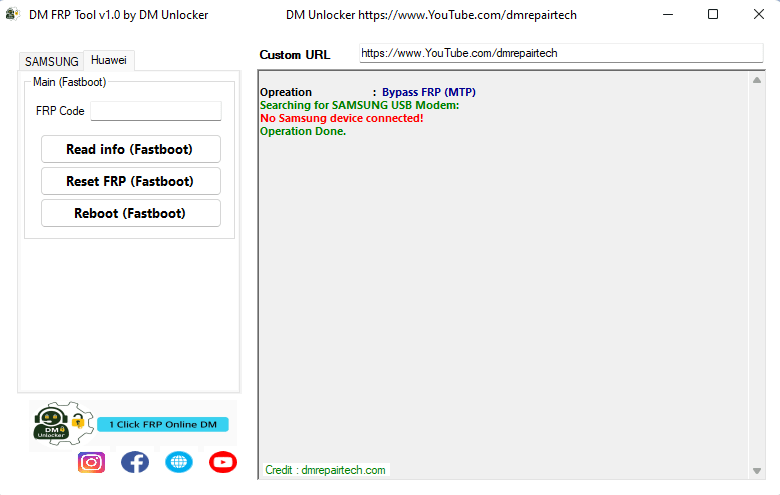
Task: Click 'Searching for SAMSUNG USB Modem:' log line
Action: coord(360,105)
